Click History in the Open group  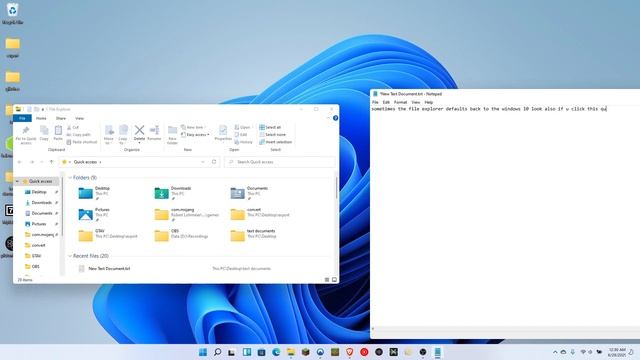(243, 142)
